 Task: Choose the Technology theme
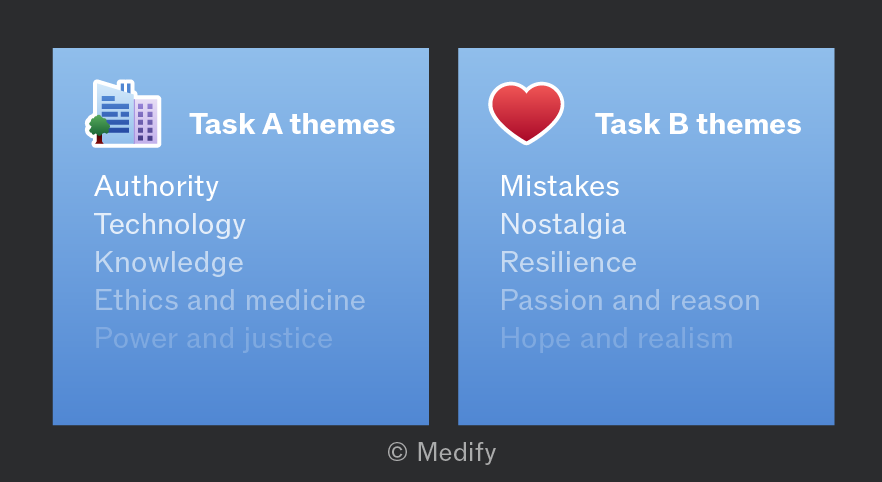pyautogui.click(x=170, y=224)
